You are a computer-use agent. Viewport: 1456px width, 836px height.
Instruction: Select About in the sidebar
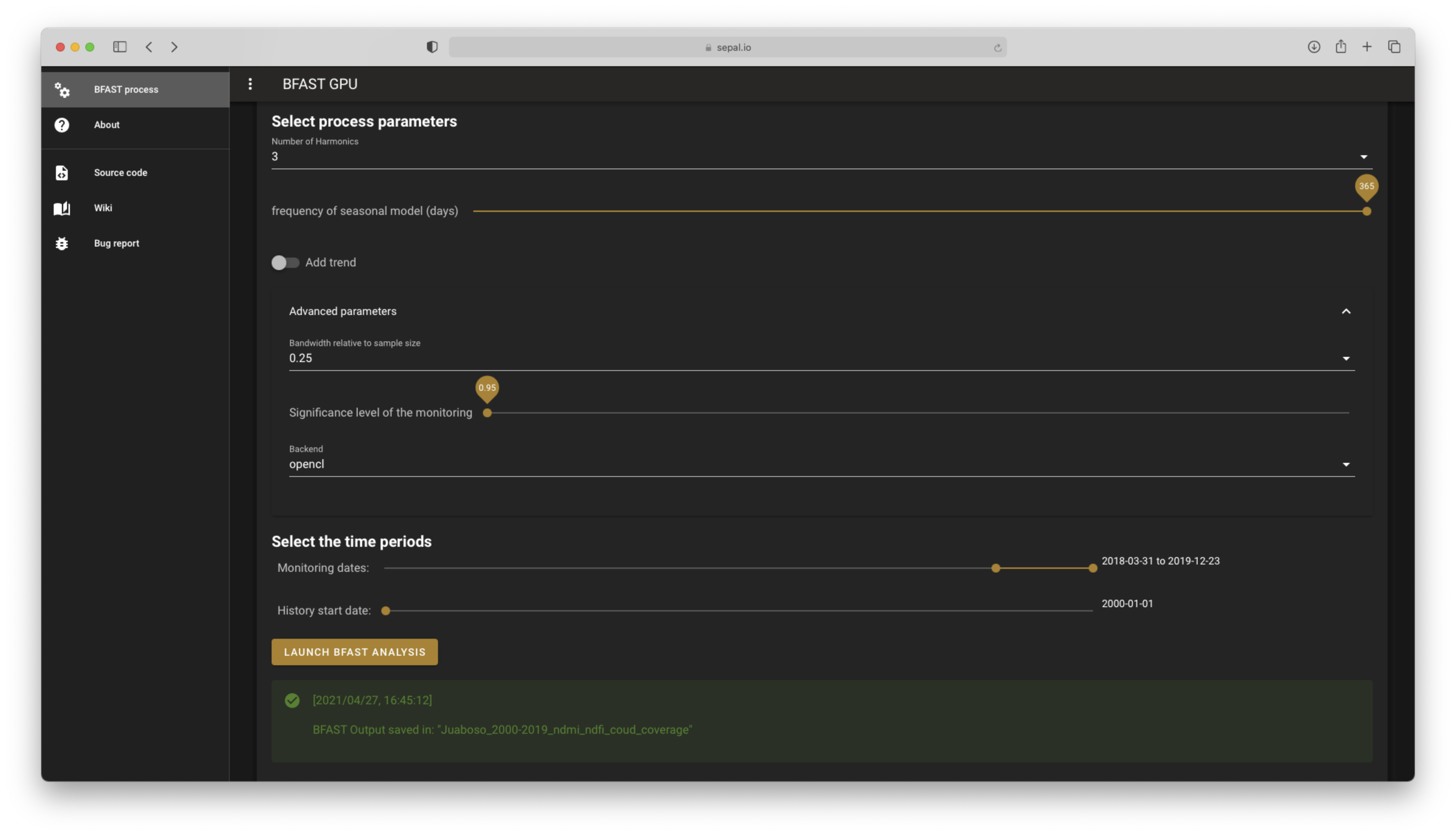[x=107, y=125]
